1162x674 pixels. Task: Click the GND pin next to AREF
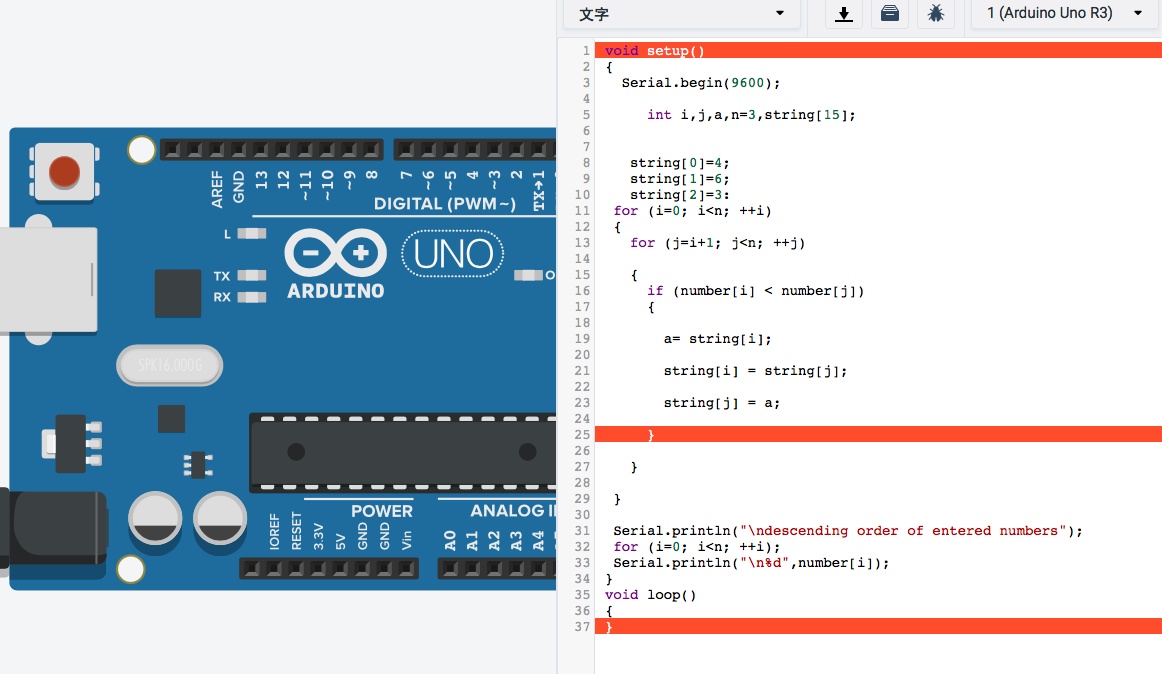(x=239, y=150)
